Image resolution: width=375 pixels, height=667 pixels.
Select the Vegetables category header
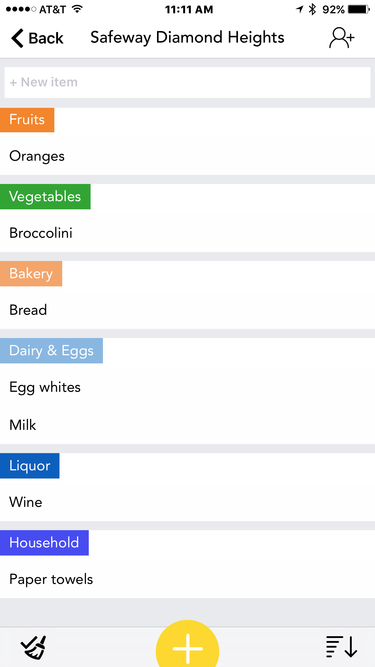pyautogui.click(x=45, y=197)
